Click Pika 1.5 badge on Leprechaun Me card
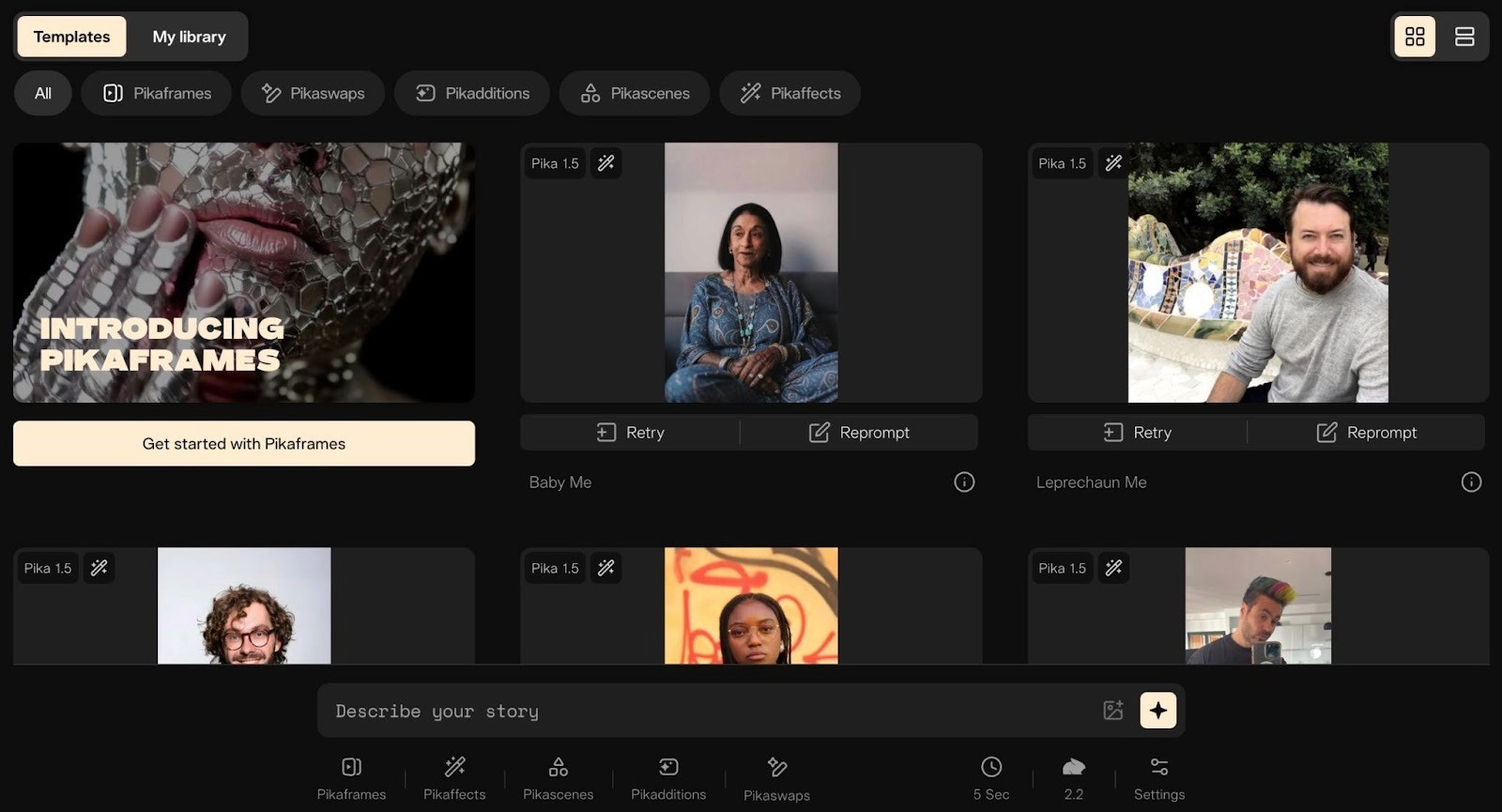This screenshot has width=1502, height=812. pyautogui.click(x=1062, y=163)
